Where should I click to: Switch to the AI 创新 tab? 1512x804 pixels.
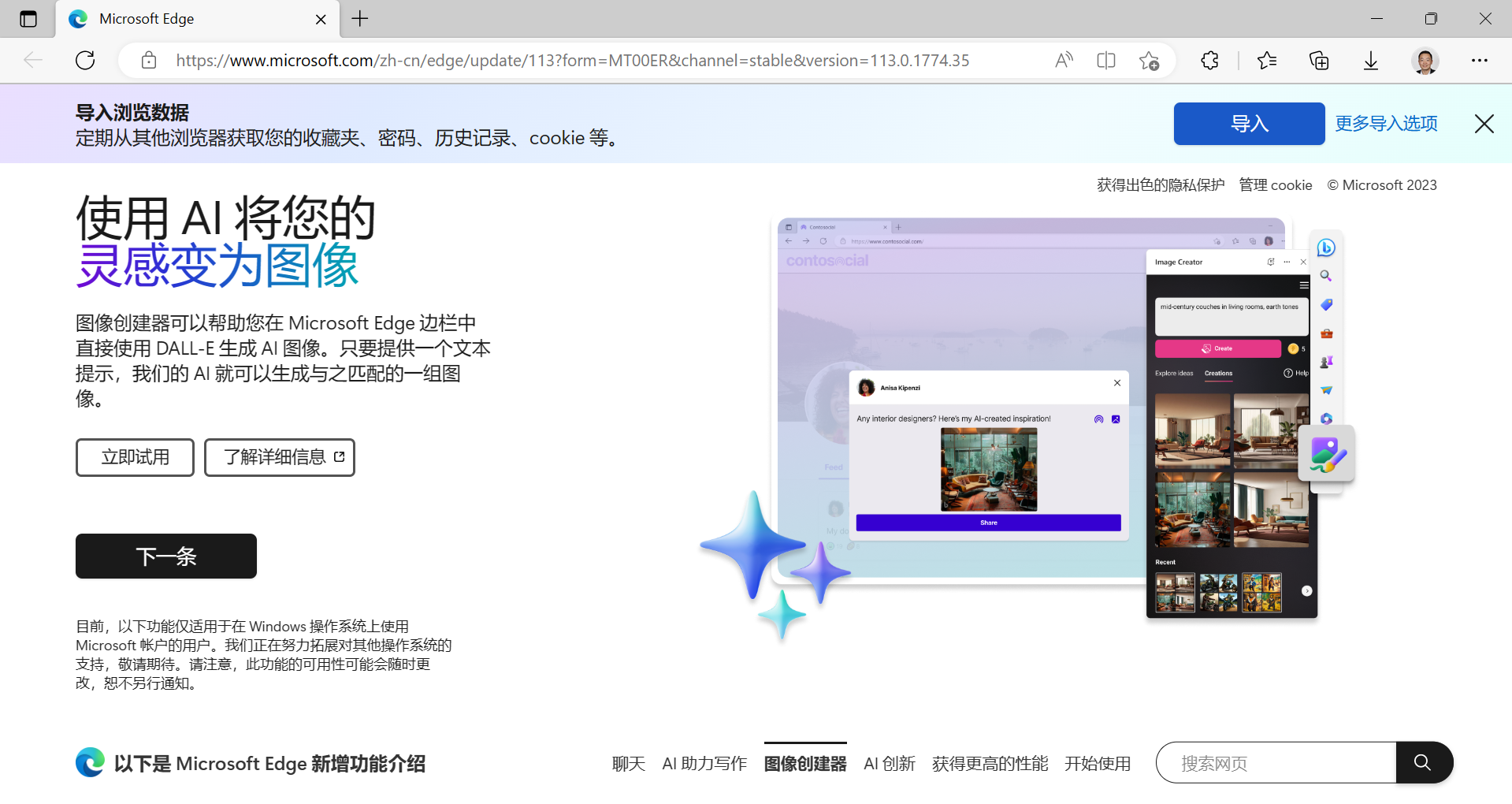890,763
